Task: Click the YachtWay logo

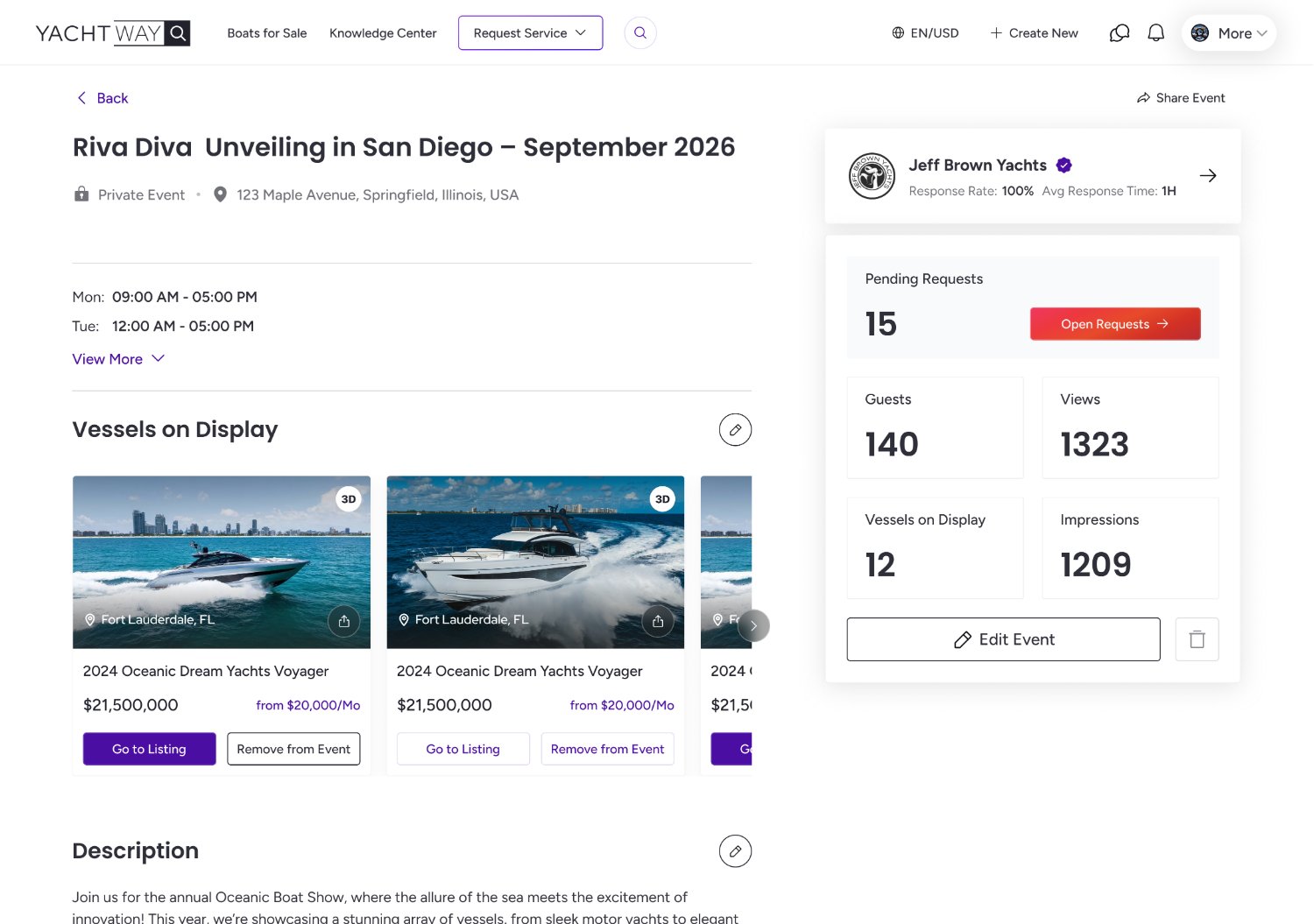Action: pos(112,33)
